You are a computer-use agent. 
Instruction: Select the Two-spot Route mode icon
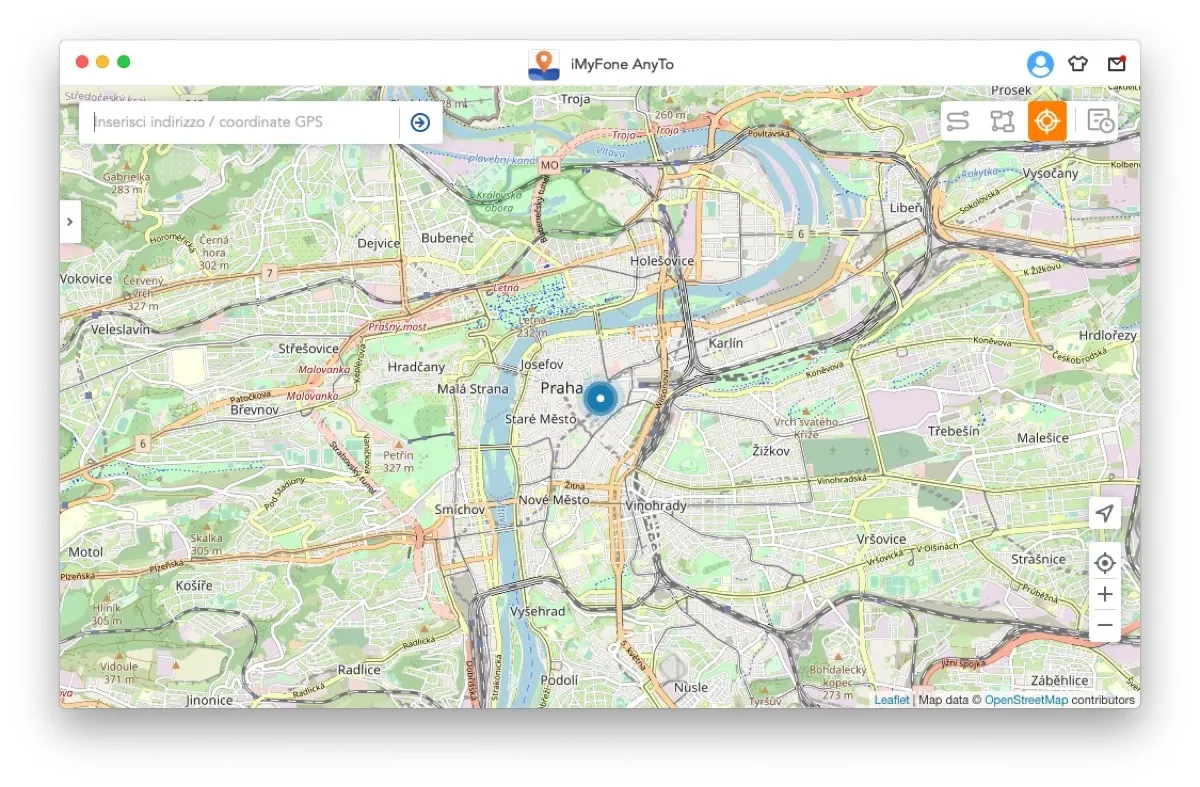click(x=958, y=120)
